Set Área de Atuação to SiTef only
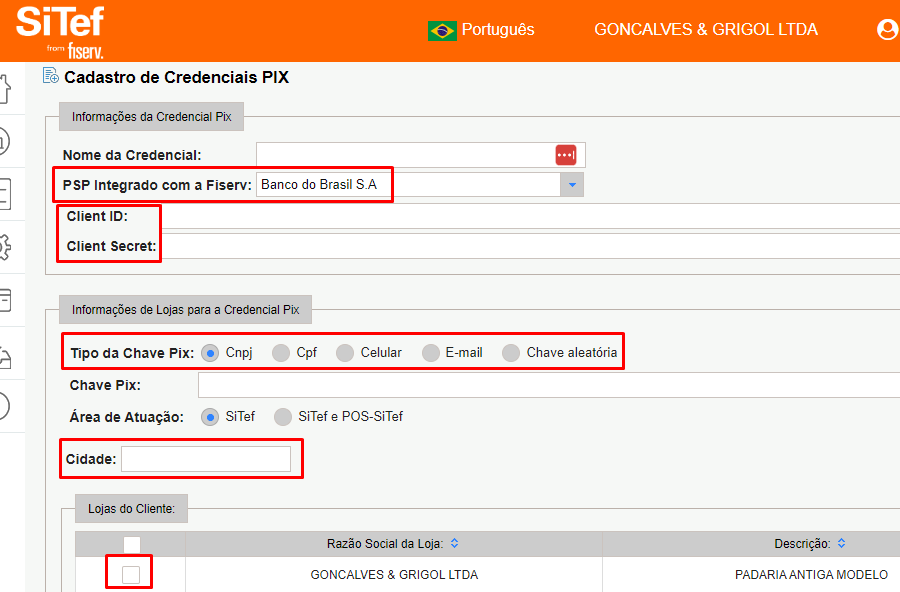Screen dimensions: 900x592 (210, 417)
